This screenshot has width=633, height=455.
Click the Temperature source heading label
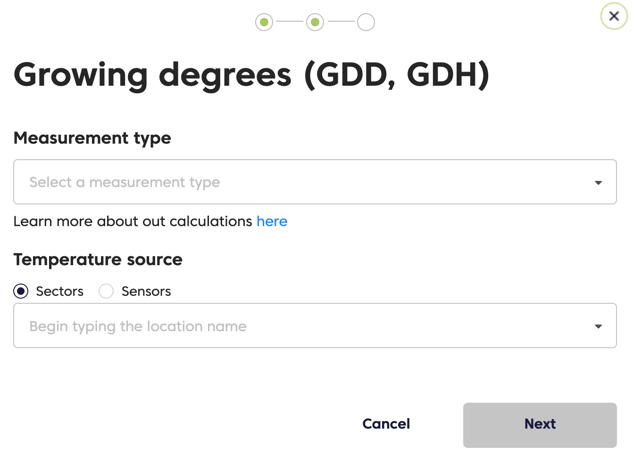98,259
